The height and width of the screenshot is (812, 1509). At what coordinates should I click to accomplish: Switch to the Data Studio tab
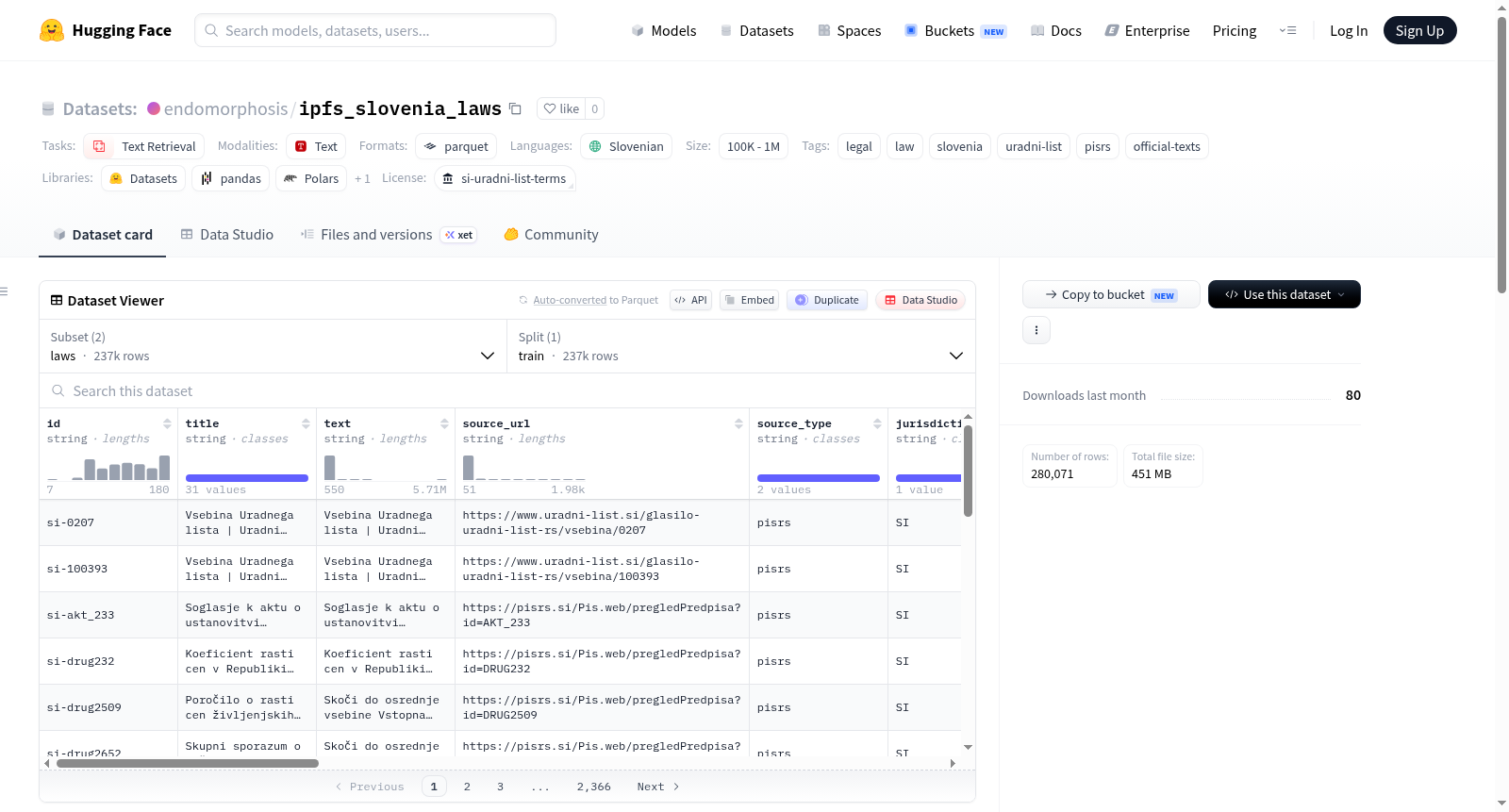coord(227,234)
